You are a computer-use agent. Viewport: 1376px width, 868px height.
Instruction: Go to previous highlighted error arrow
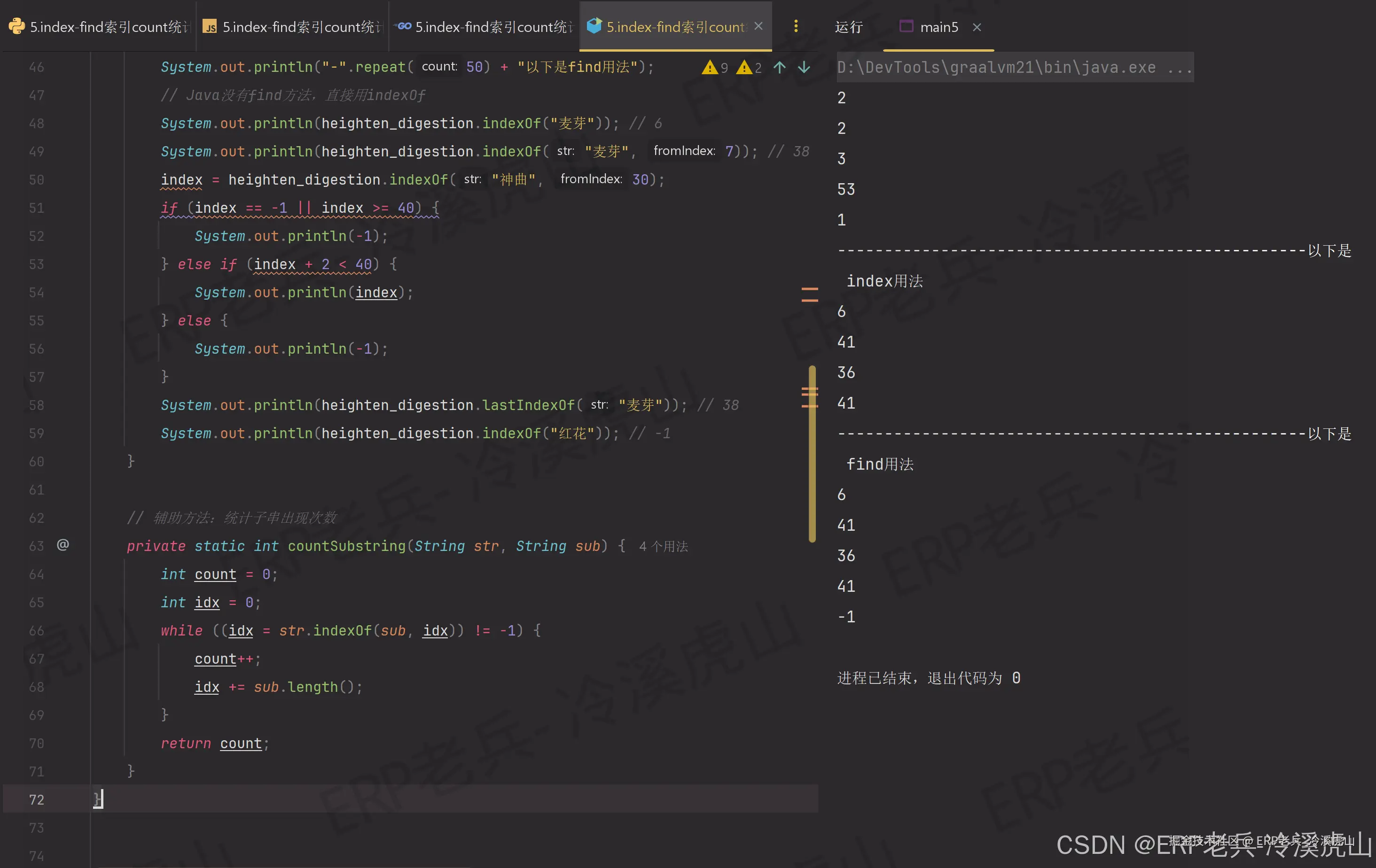[780, 67]
